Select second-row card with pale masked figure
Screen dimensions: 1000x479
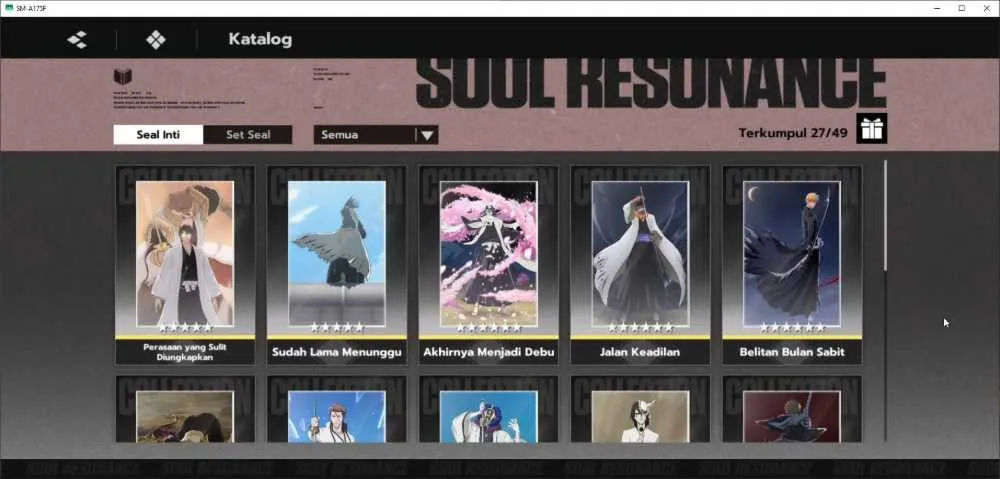point(640,409)
